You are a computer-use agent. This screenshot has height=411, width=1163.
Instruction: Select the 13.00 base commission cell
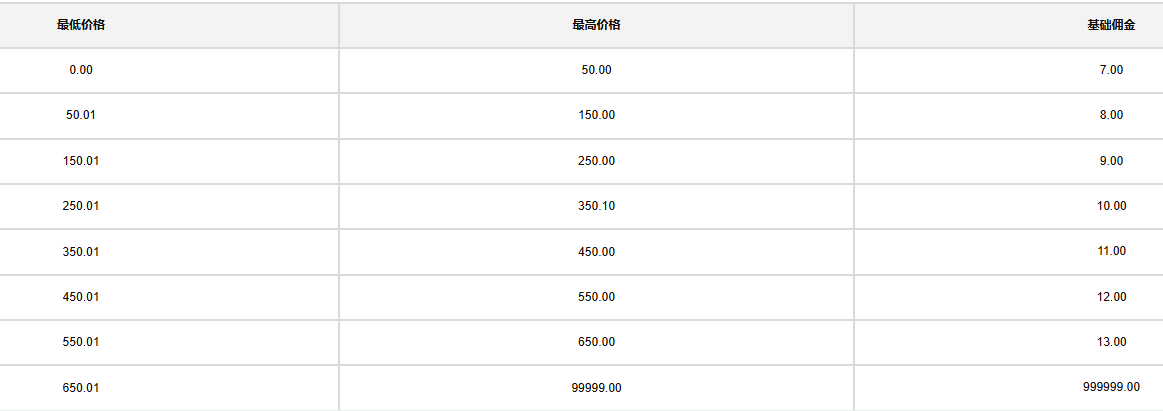[x=1111, y=343]
